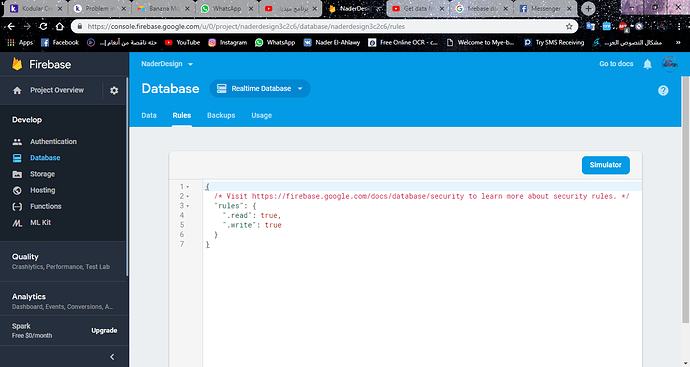
Task: Switch to the Problem in Kodular browser tab
Action: tap(100, 8)
